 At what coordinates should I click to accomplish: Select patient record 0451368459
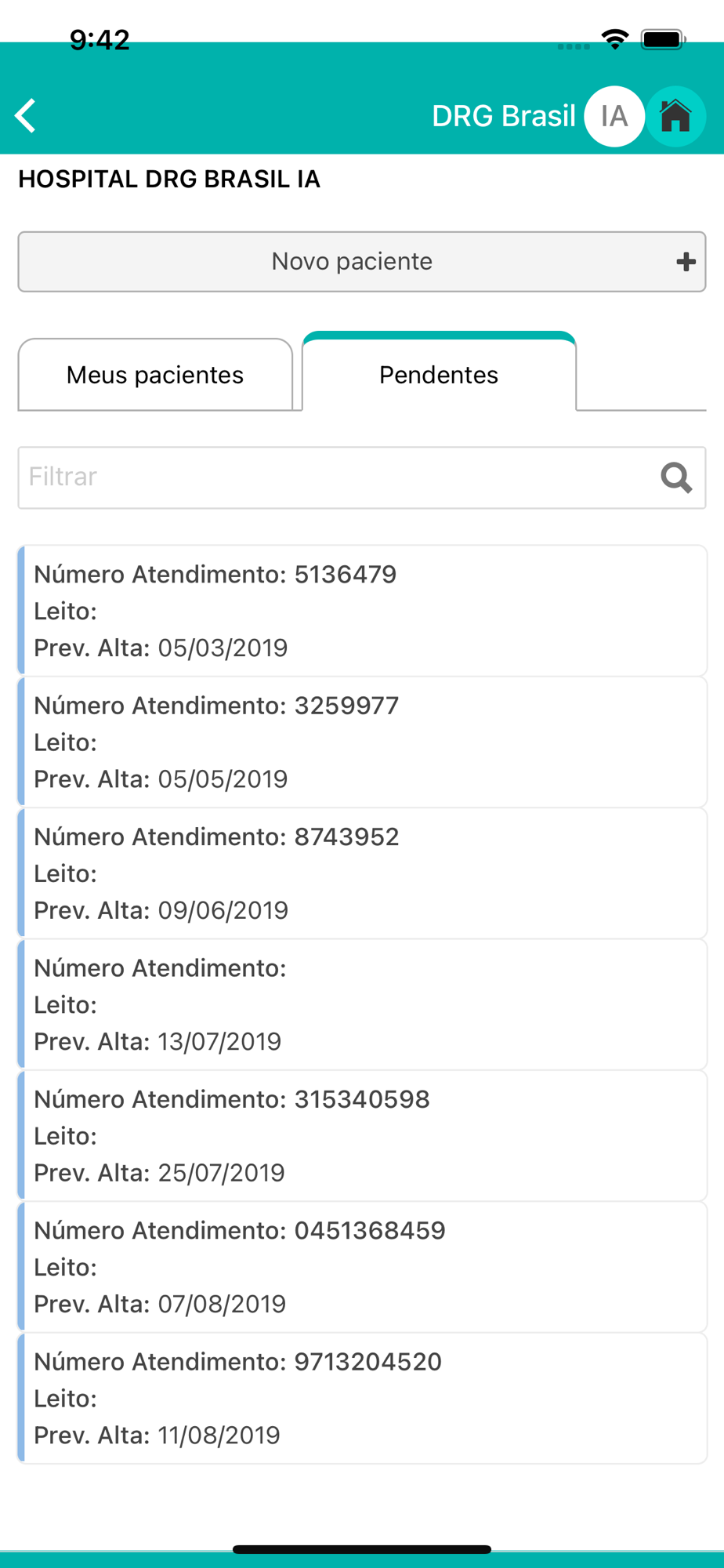tap(362, 1267)
